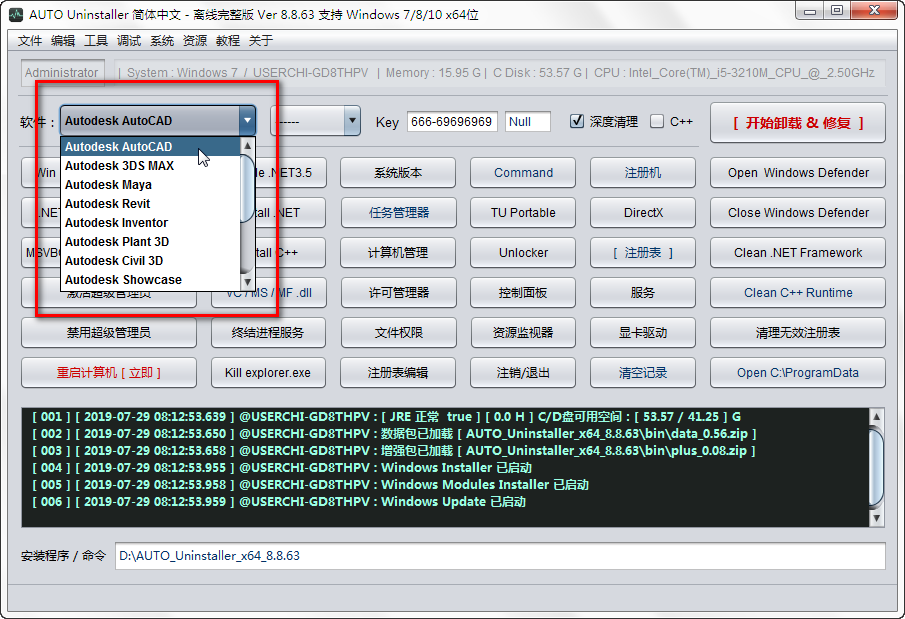Click the AUTO Uninstaller title bar icon
Viewport: 905px width, 619px height.
(16, 14)
